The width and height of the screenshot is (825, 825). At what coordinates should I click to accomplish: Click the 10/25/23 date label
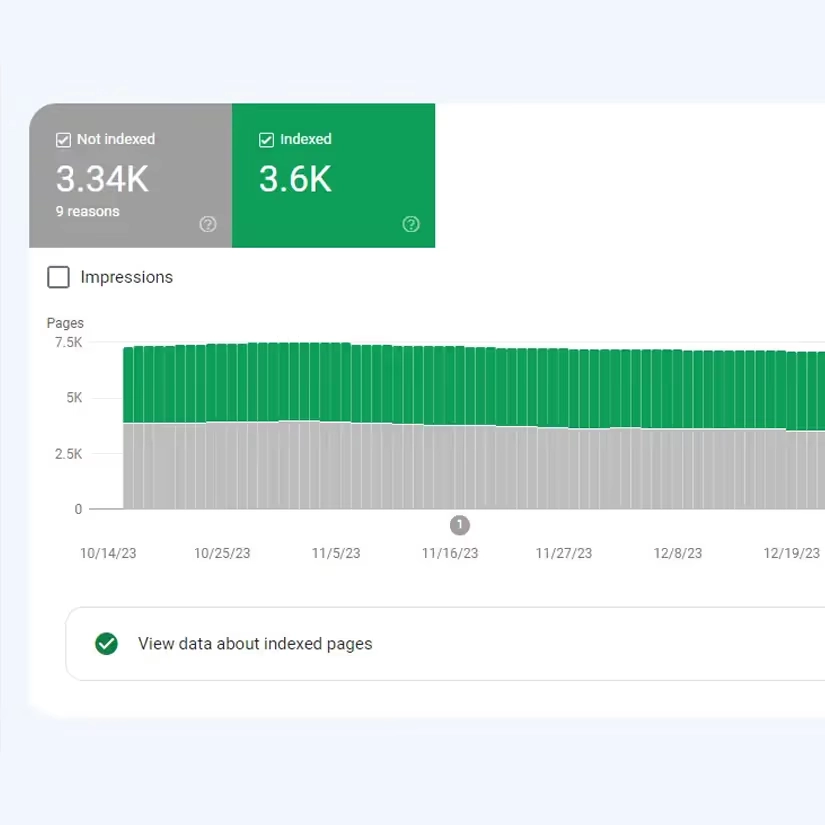click(x=222, y=554)
